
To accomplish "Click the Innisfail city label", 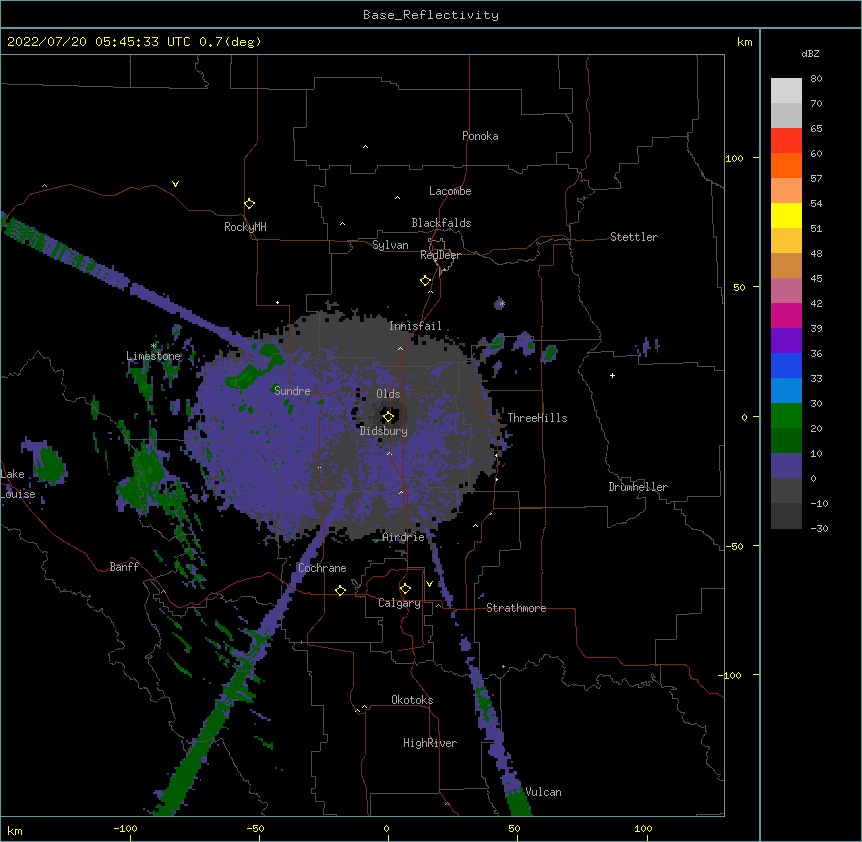I will [415, 326].
